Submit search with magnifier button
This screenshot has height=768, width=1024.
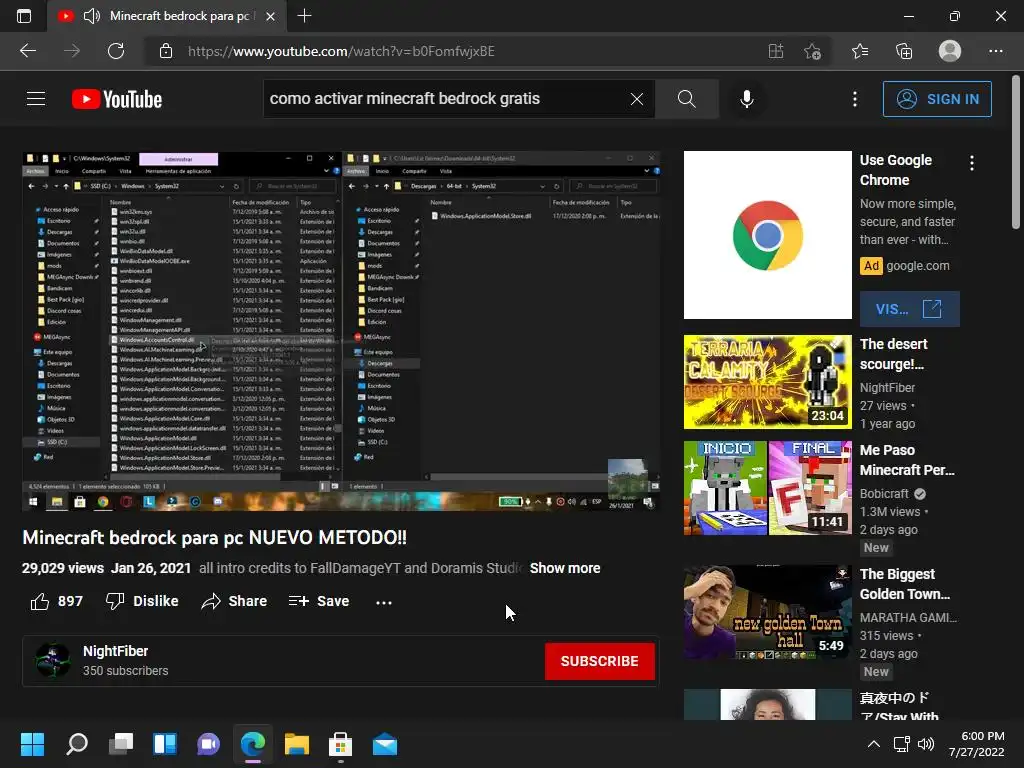[686, 99]
